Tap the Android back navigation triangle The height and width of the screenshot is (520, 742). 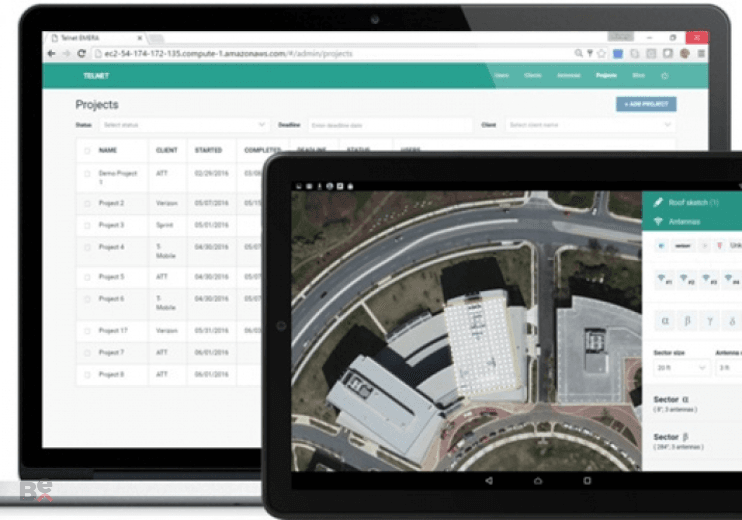tap(489, 481)
